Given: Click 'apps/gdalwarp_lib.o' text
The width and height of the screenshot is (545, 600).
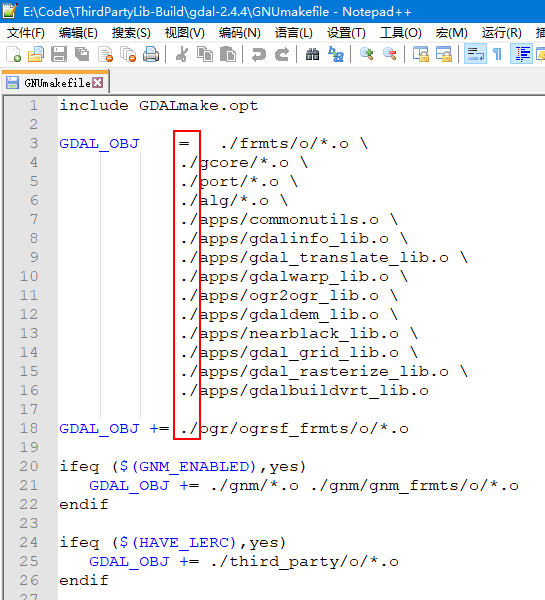Looking at the screenshot, I should 294,276.
